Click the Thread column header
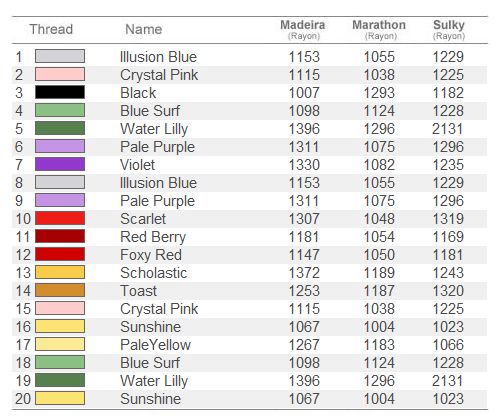Screen dimensions: 500x420 point(51,29)
